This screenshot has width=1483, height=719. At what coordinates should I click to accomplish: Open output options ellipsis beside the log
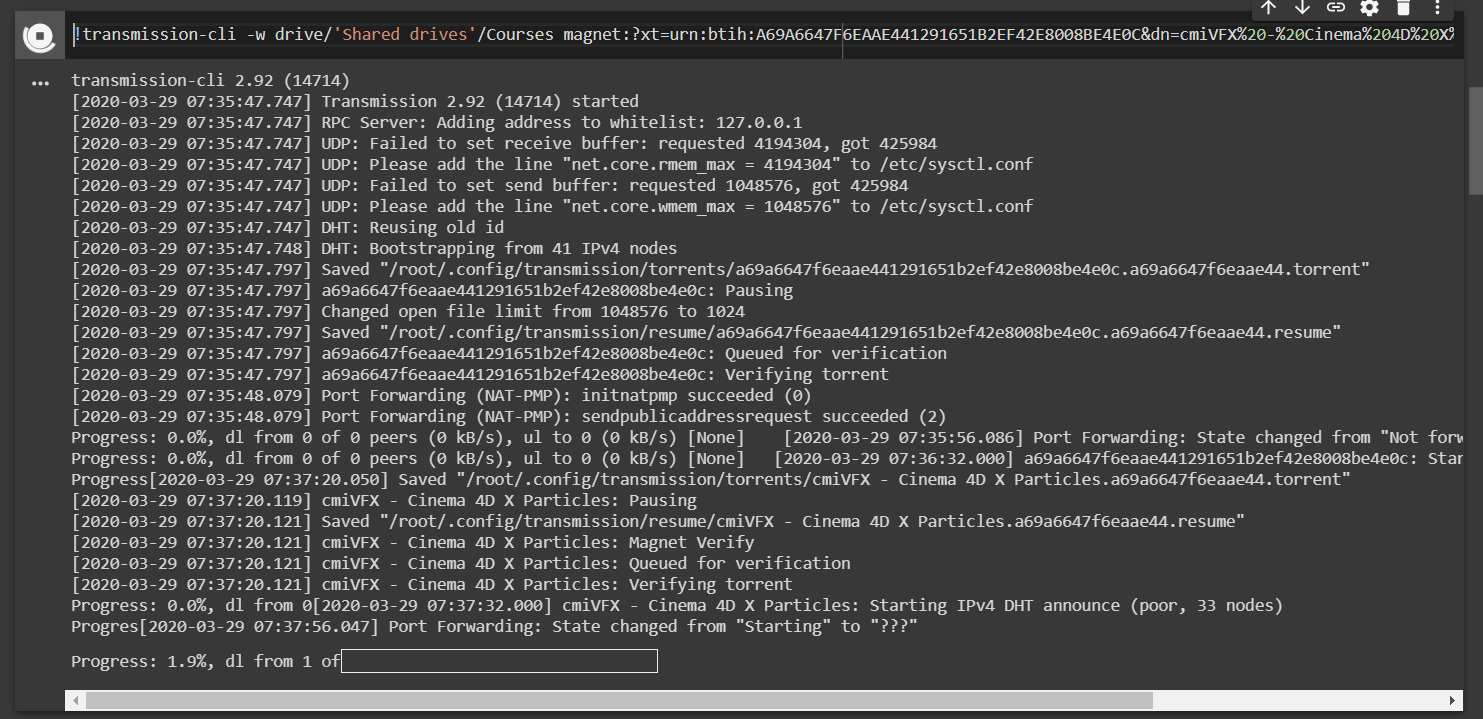click(x=40, y=84)
